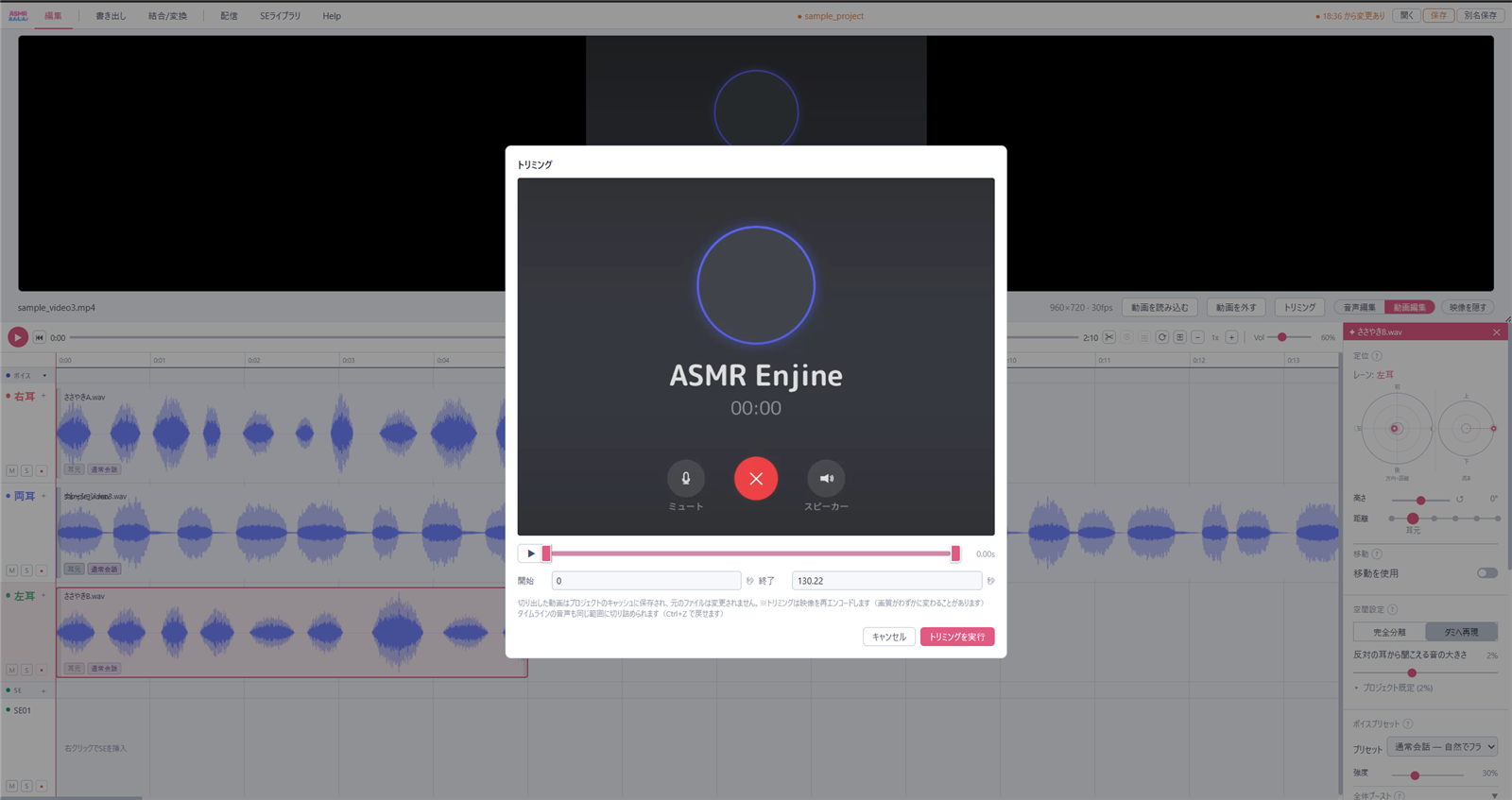1512x800 pixels.
Task: Switch to 音声編集 mode
Action: [1360, 308]
